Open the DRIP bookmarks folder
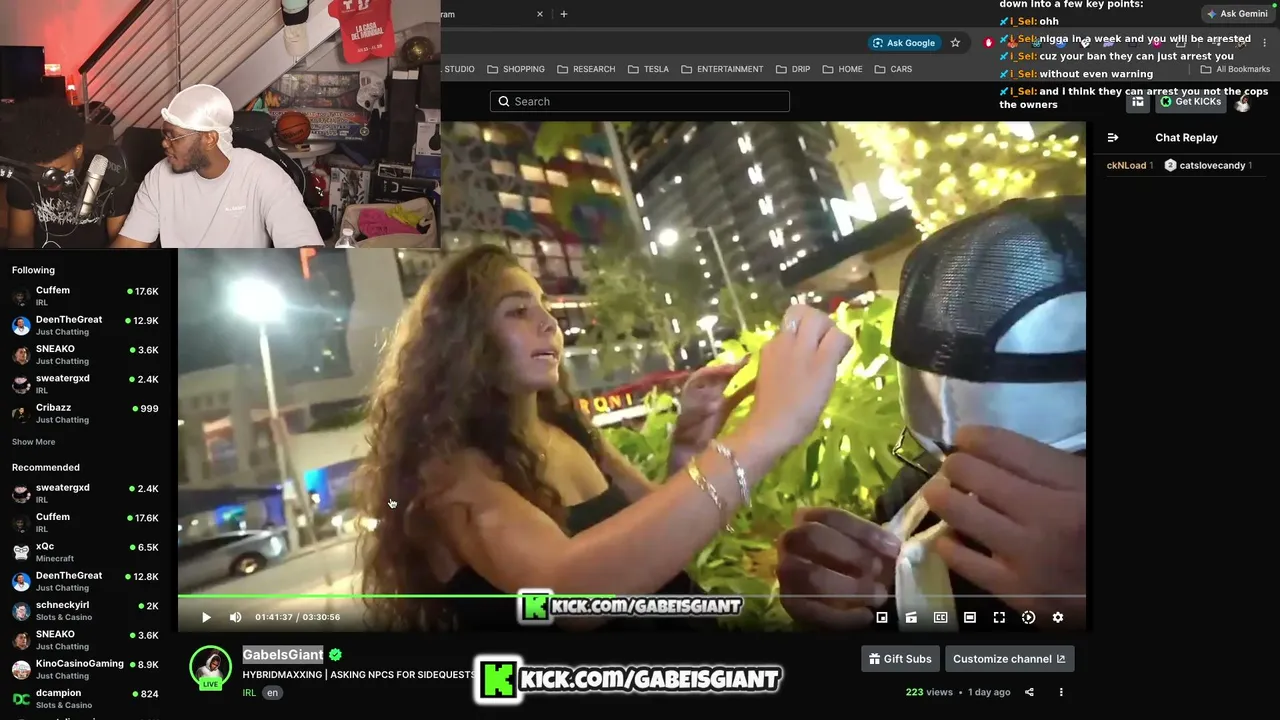 pyautogui.click(x=793, y=69)
